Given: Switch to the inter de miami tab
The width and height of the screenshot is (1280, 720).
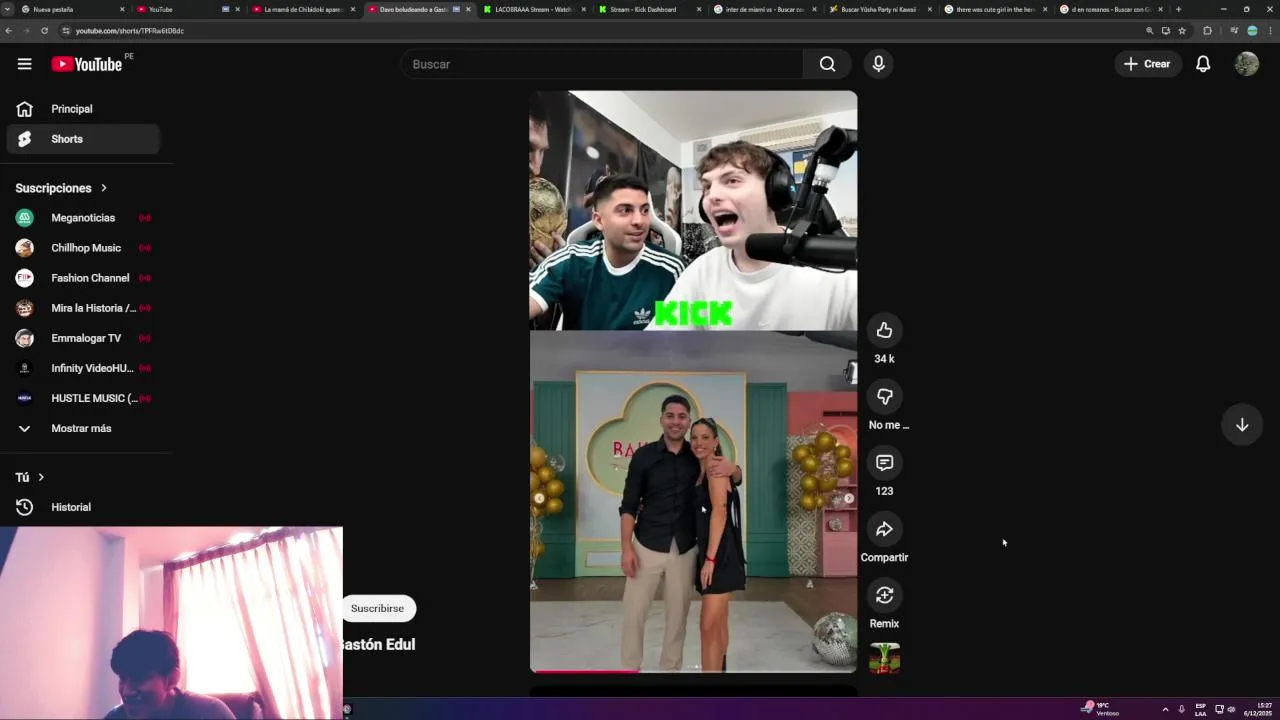Looking at the screenshot, I should tap(764, 9).
